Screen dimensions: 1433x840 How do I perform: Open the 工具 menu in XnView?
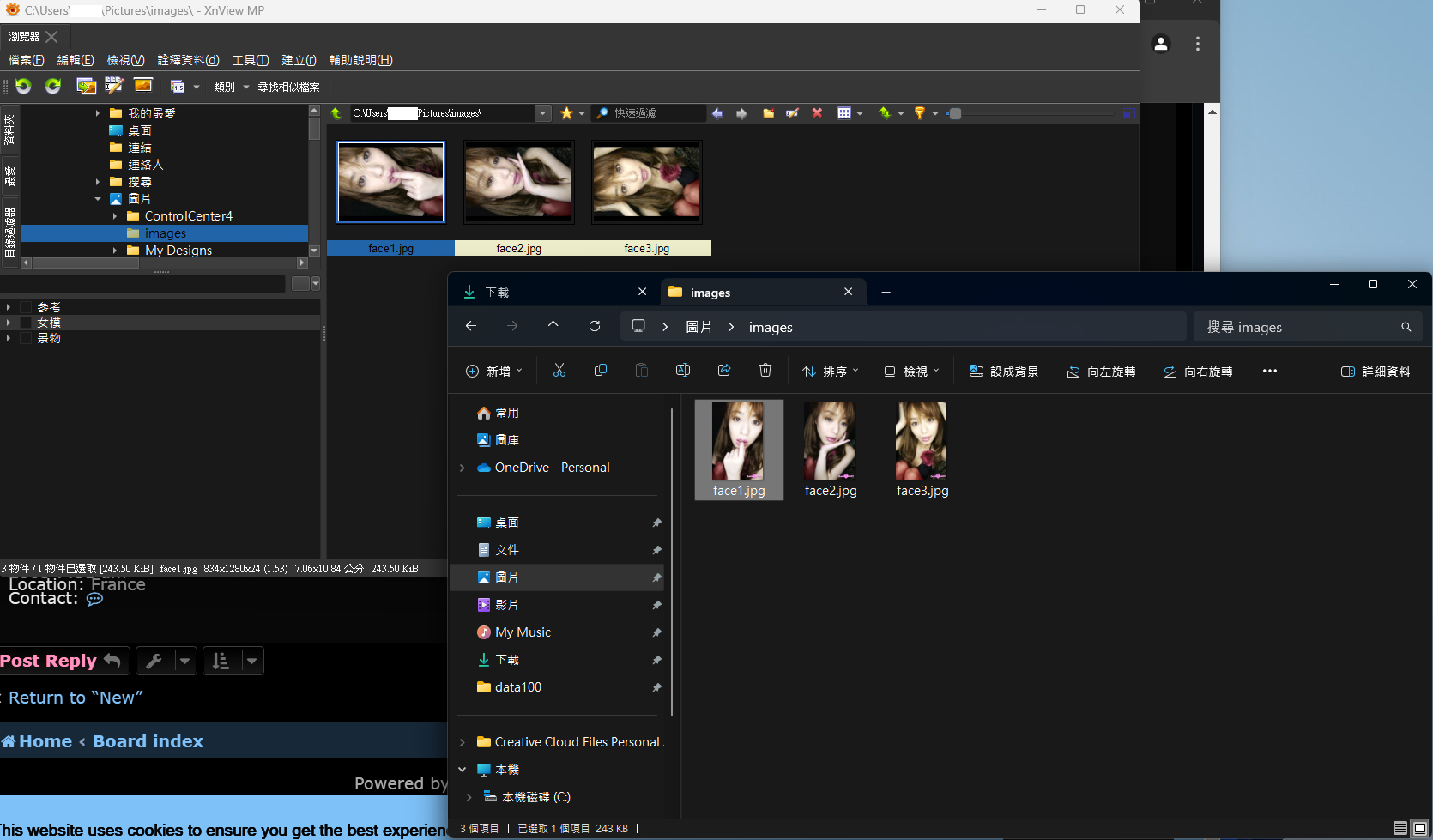pyautogui.click(x=250, y=60)
